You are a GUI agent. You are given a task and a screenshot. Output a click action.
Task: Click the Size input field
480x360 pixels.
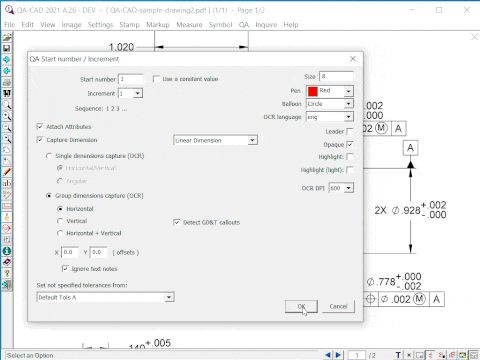coord(336,76)
